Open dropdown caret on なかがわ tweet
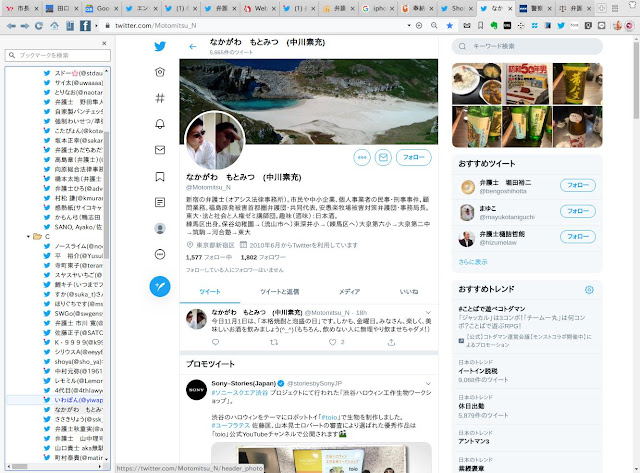Screen dimensions: 640x473 428,313
